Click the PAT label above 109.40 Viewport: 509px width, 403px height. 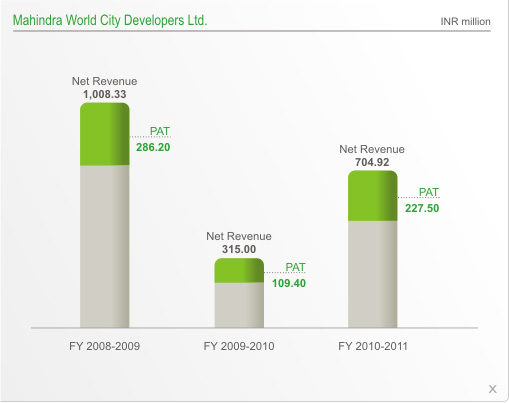pyautogui.click(x=295, y=267)
